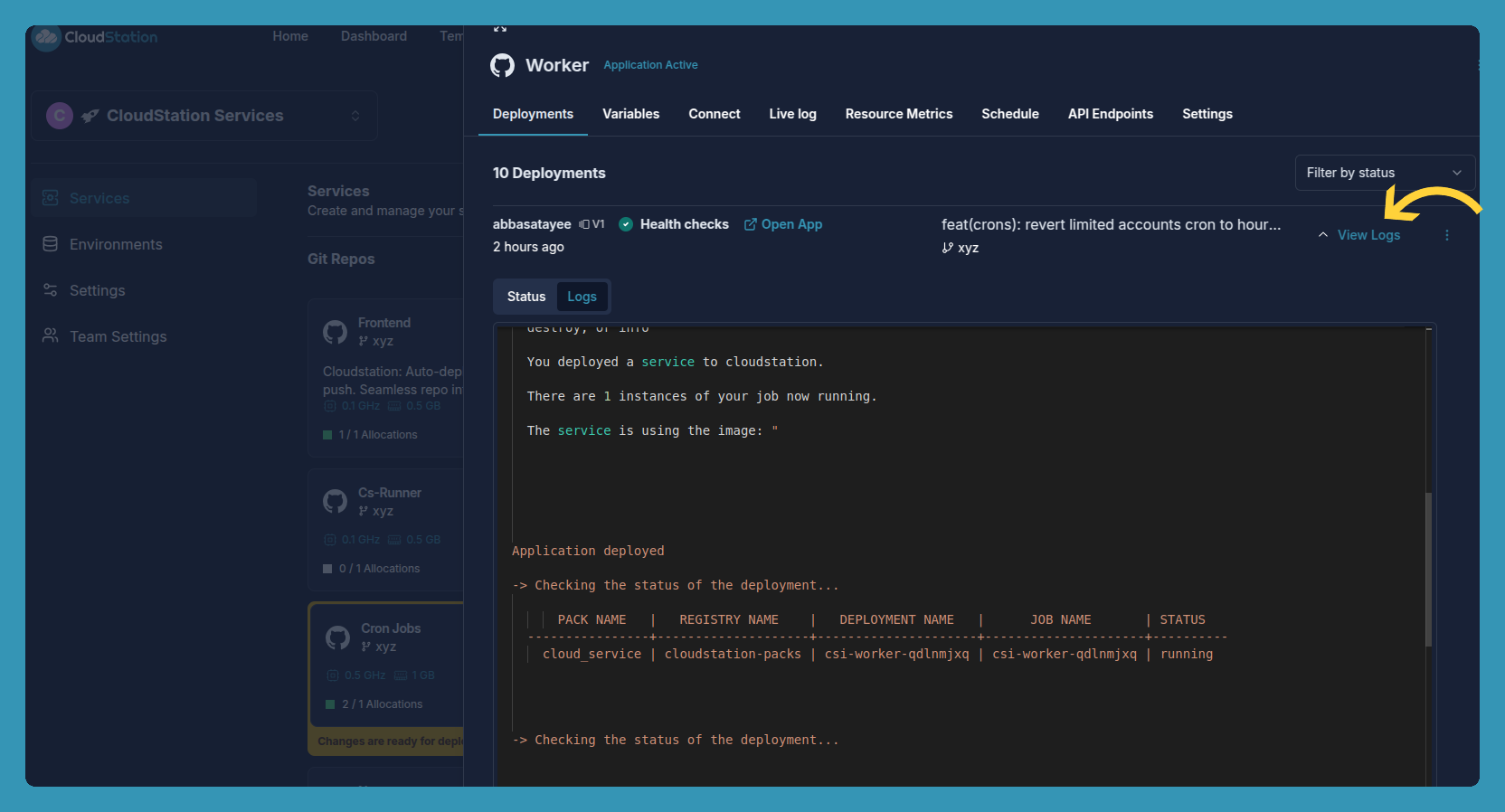Expand the Filter by status dropdown

tap(1385, 173)
